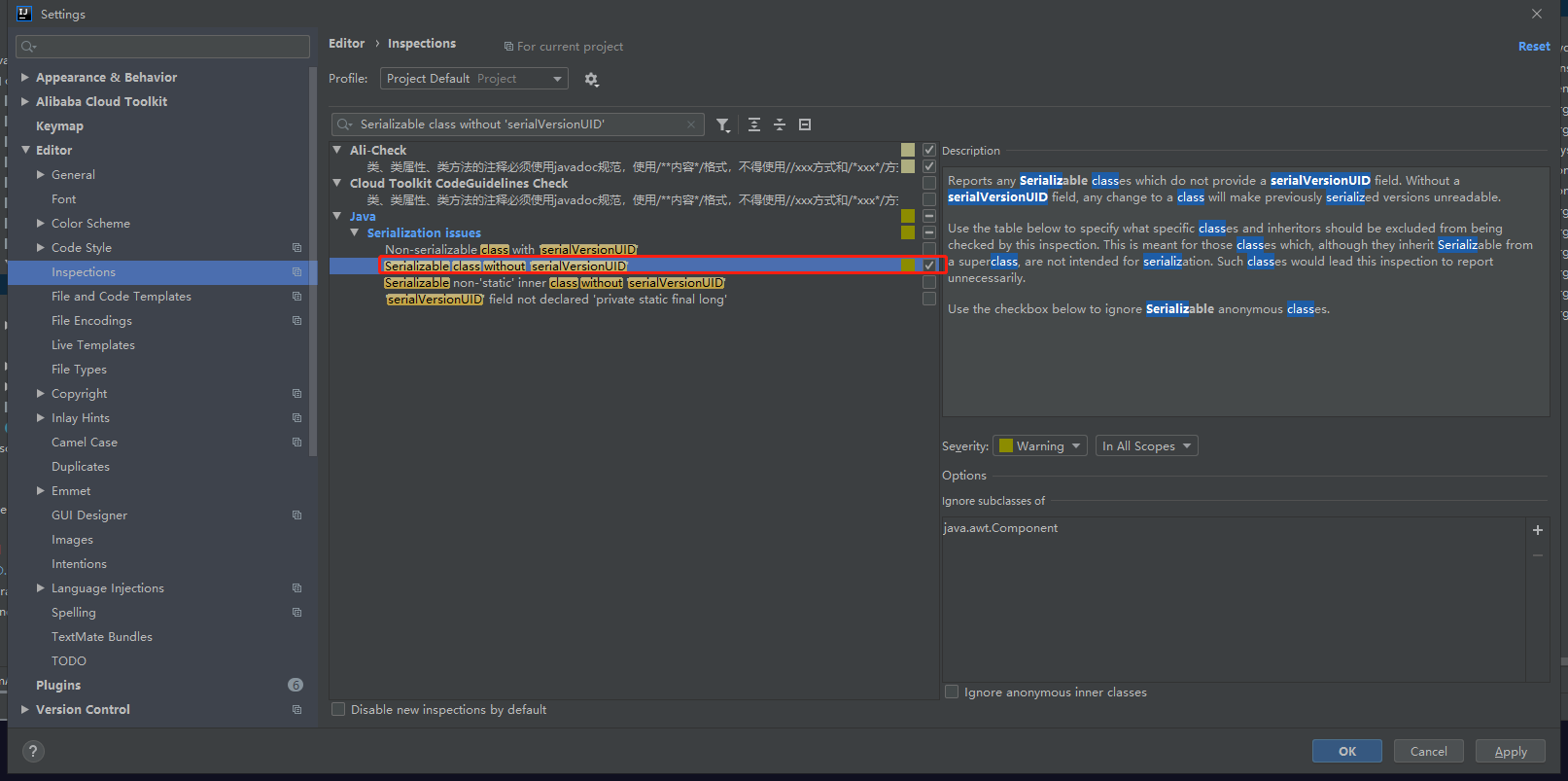Screen dimensions: 1568x781
Task: Select the Intentions settings page
Action: pos(79,564)
